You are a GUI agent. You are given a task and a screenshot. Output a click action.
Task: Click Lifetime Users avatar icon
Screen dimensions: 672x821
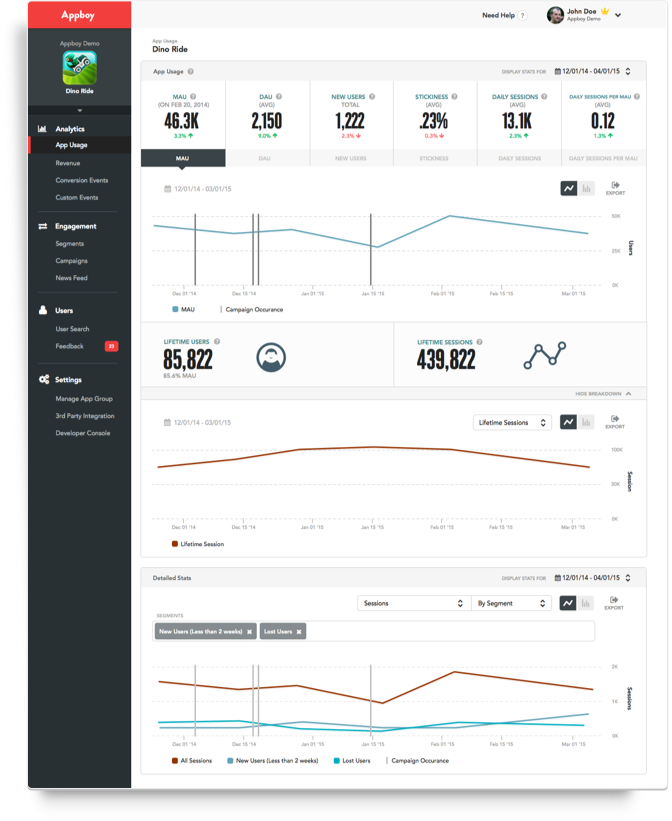click(x=271, y=358)
